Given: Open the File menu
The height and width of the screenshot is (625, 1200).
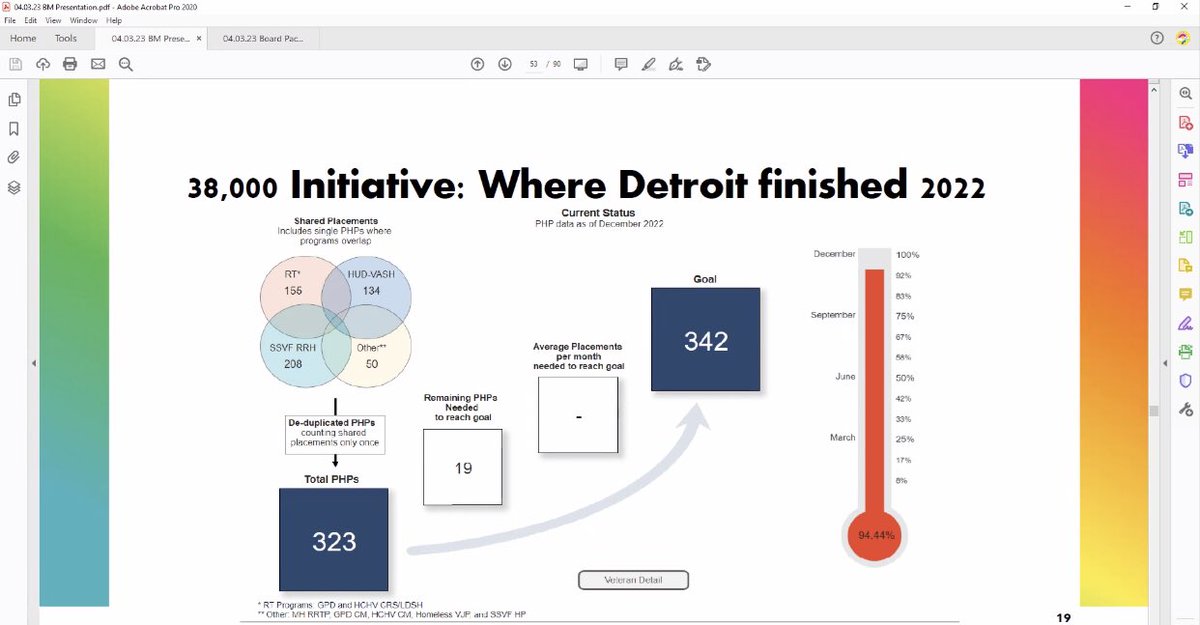Looking at the screenshot, I should coord(11,20).
